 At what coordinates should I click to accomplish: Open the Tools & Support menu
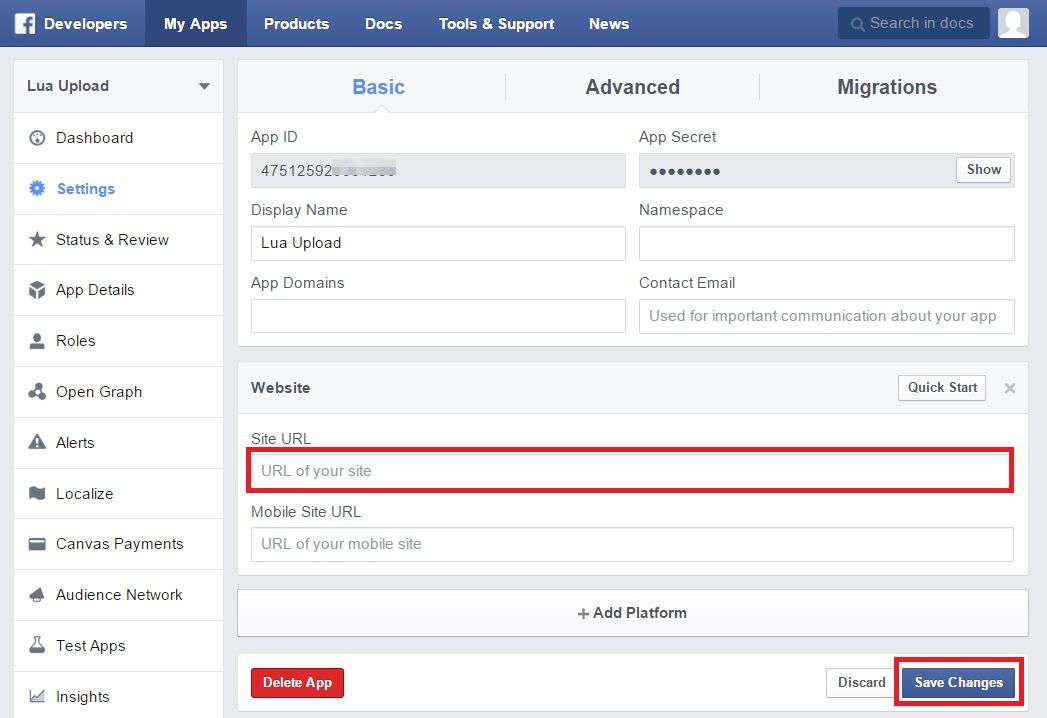[x=496, y=23]
